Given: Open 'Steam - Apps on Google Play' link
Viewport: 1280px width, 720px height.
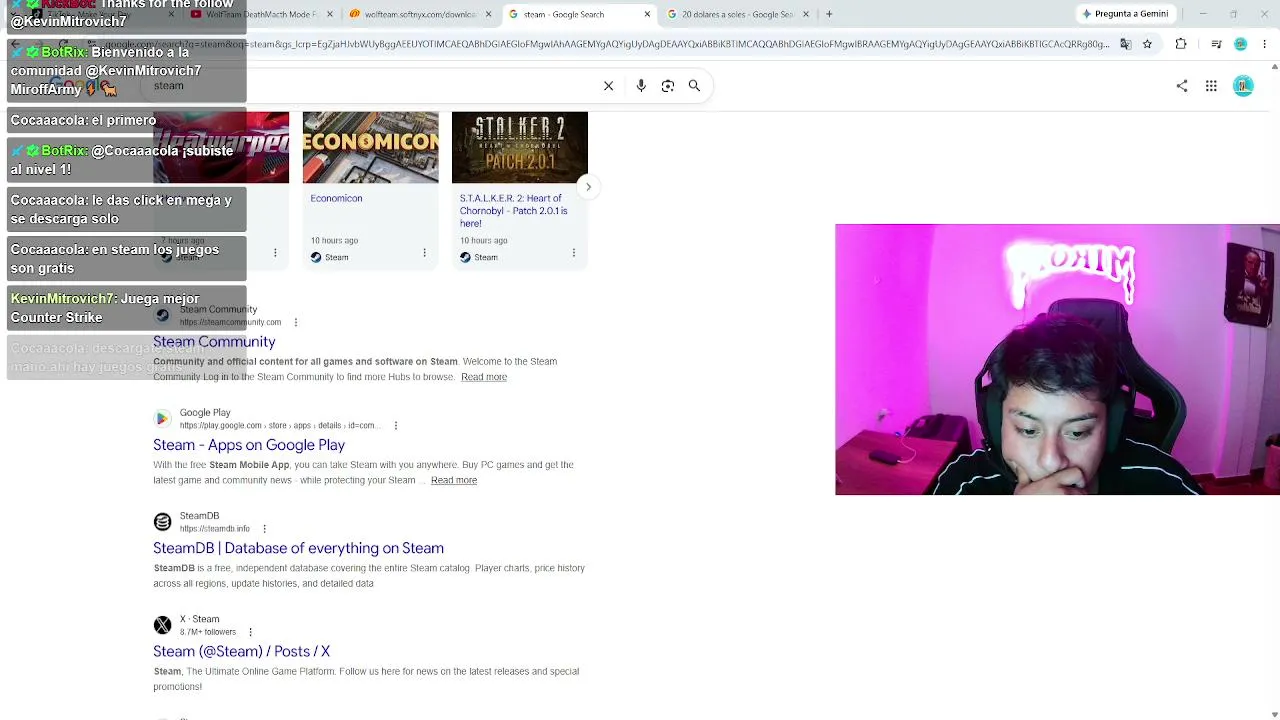Looking at the screenshot, I should (249, 445).
